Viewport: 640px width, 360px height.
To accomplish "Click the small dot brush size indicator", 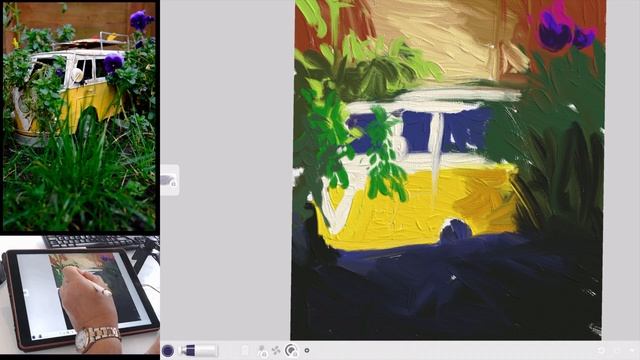I will pyautogui.click(x=307, y=350).
